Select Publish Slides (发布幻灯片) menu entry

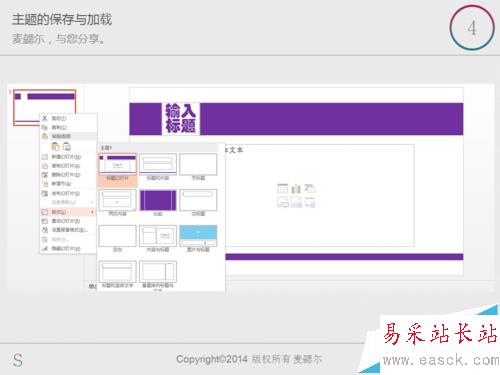point(68,193)
